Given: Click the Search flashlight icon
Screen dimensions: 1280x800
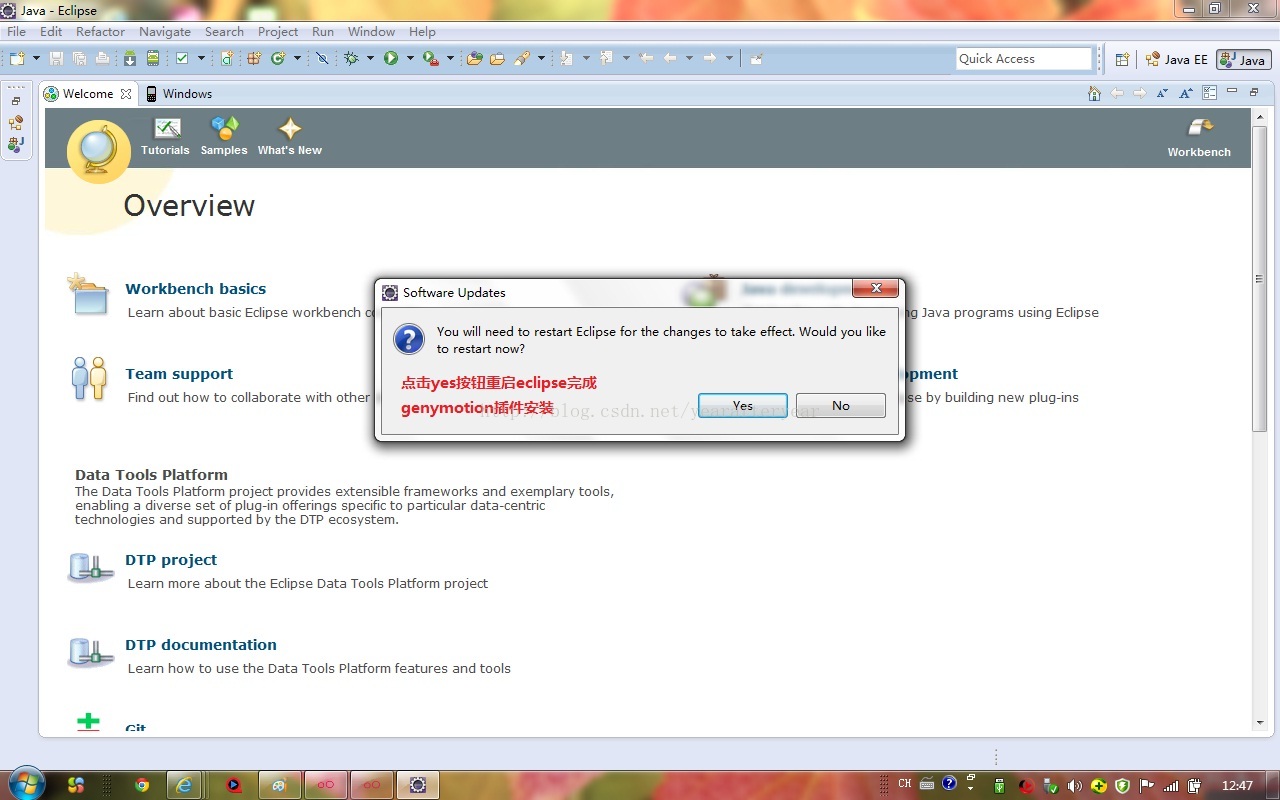Looking at the screenshot, I should [x=522, y=59].
